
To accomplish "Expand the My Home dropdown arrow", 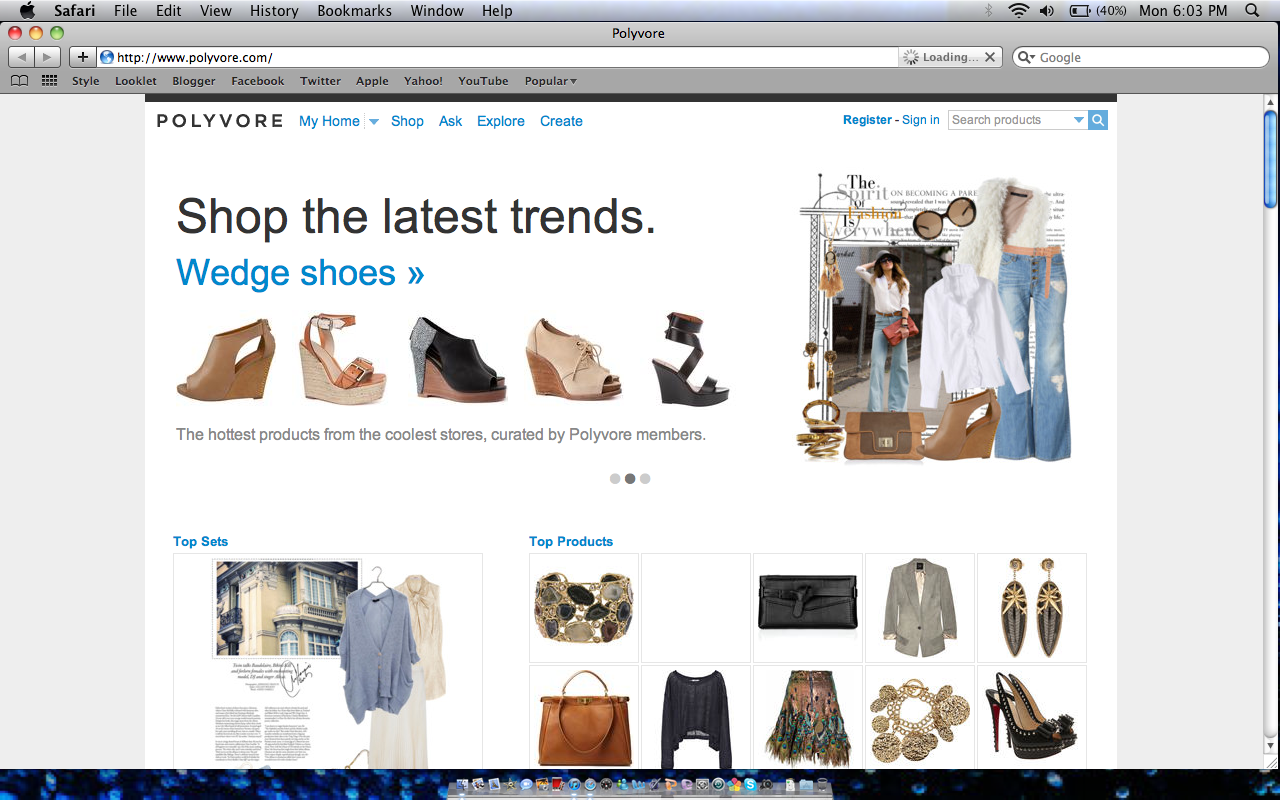I will click(373, 121).
